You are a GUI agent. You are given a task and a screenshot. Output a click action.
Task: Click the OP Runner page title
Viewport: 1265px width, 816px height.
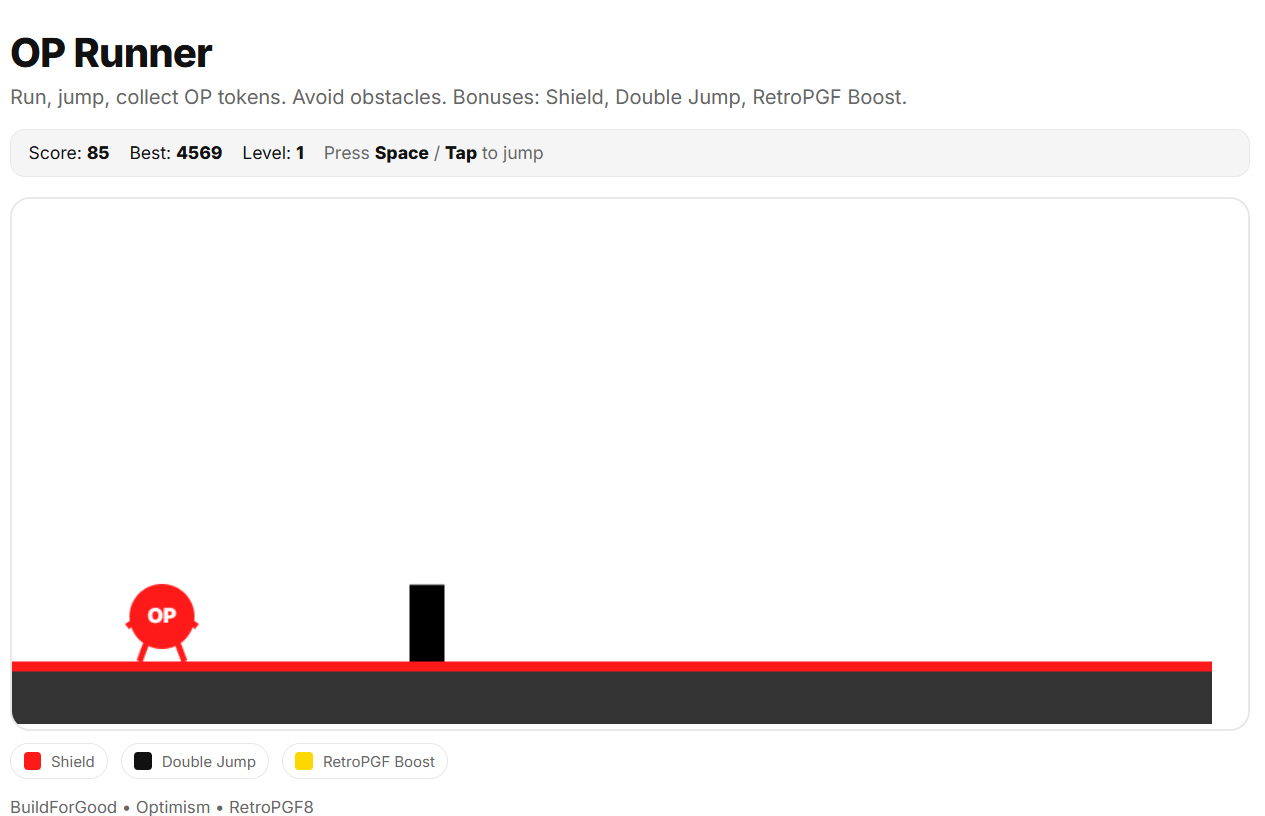tap(111, 53)
